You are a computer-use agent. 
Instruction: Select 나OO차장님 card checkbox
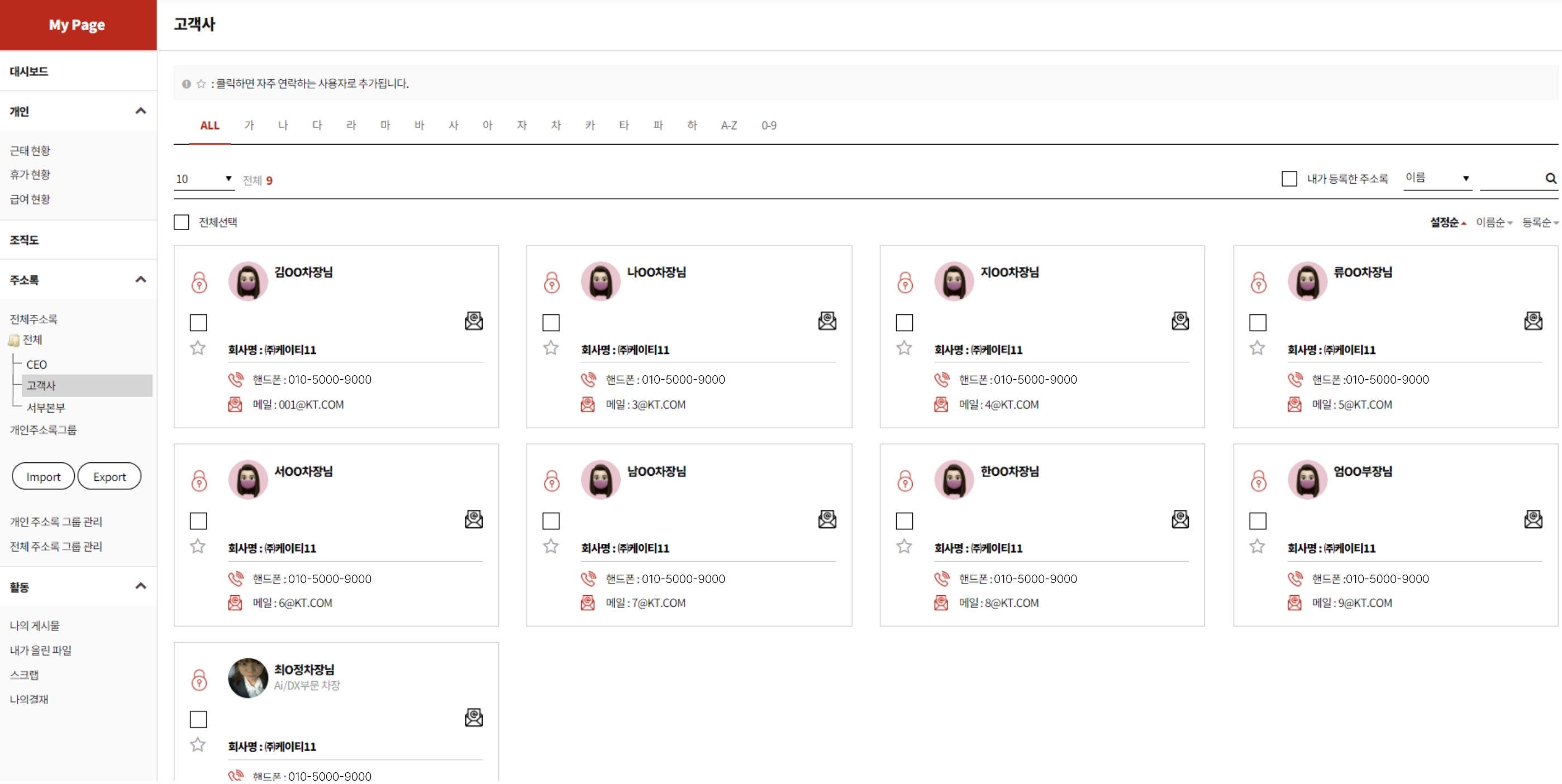point(551,323)
